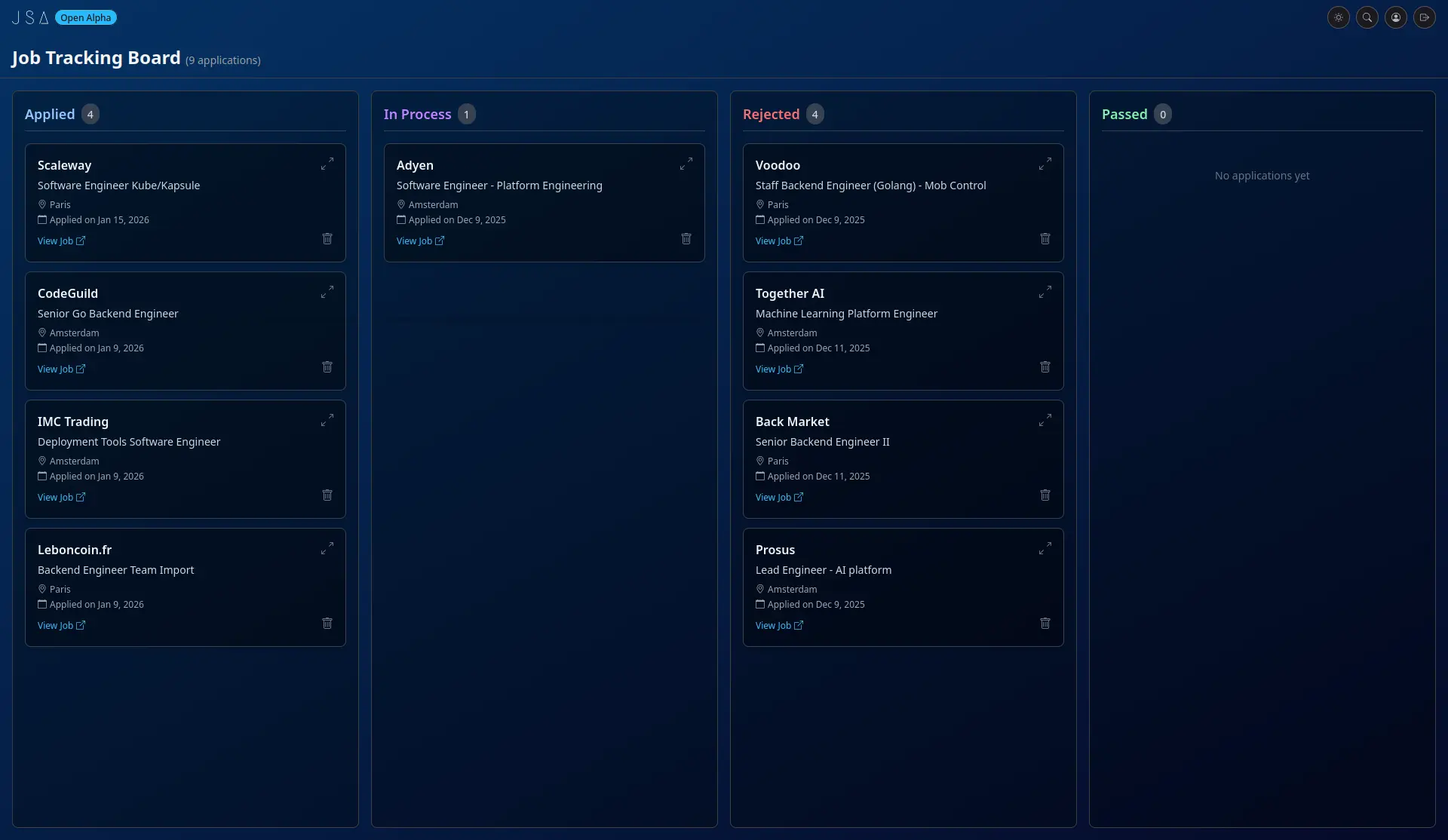Open View Job link for Adyen
1448x840 pixels.
[x=420, y=241]
